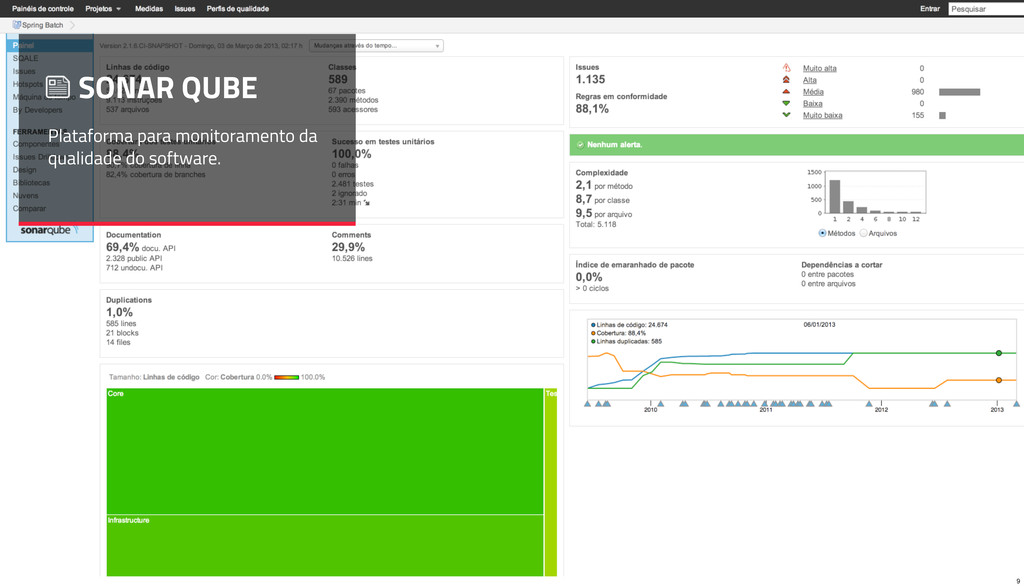
Task: Select Design in the sidebar
Action: 24,170
